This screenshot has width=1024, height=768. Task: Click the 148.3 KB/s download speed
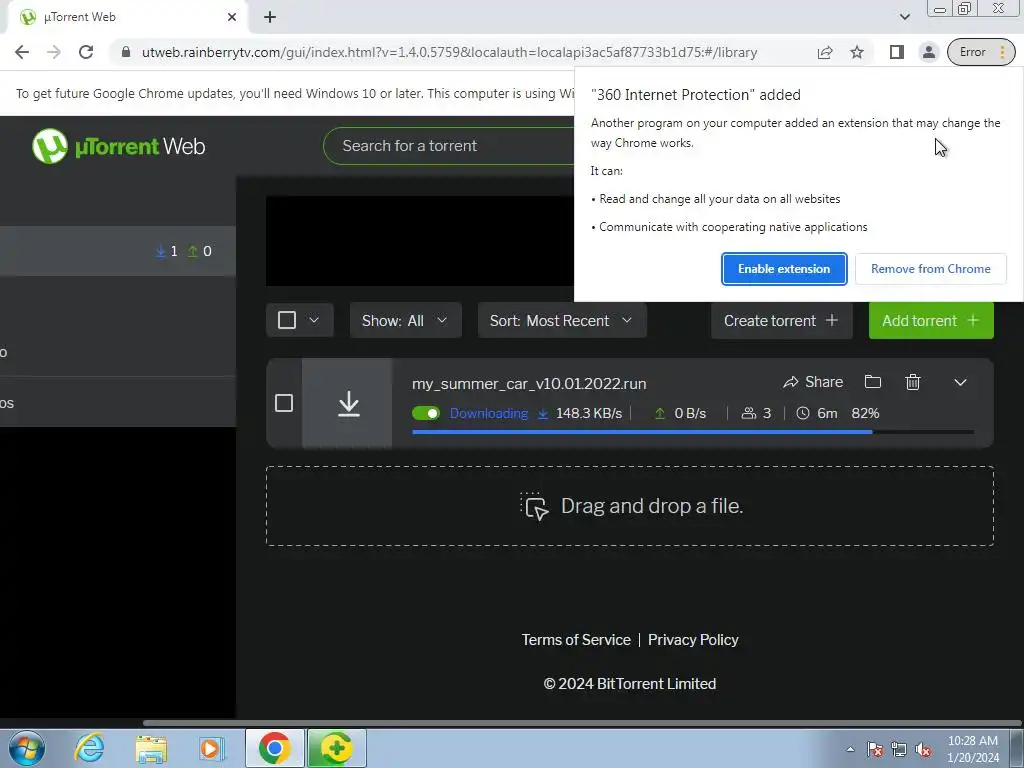pos(588,413)
